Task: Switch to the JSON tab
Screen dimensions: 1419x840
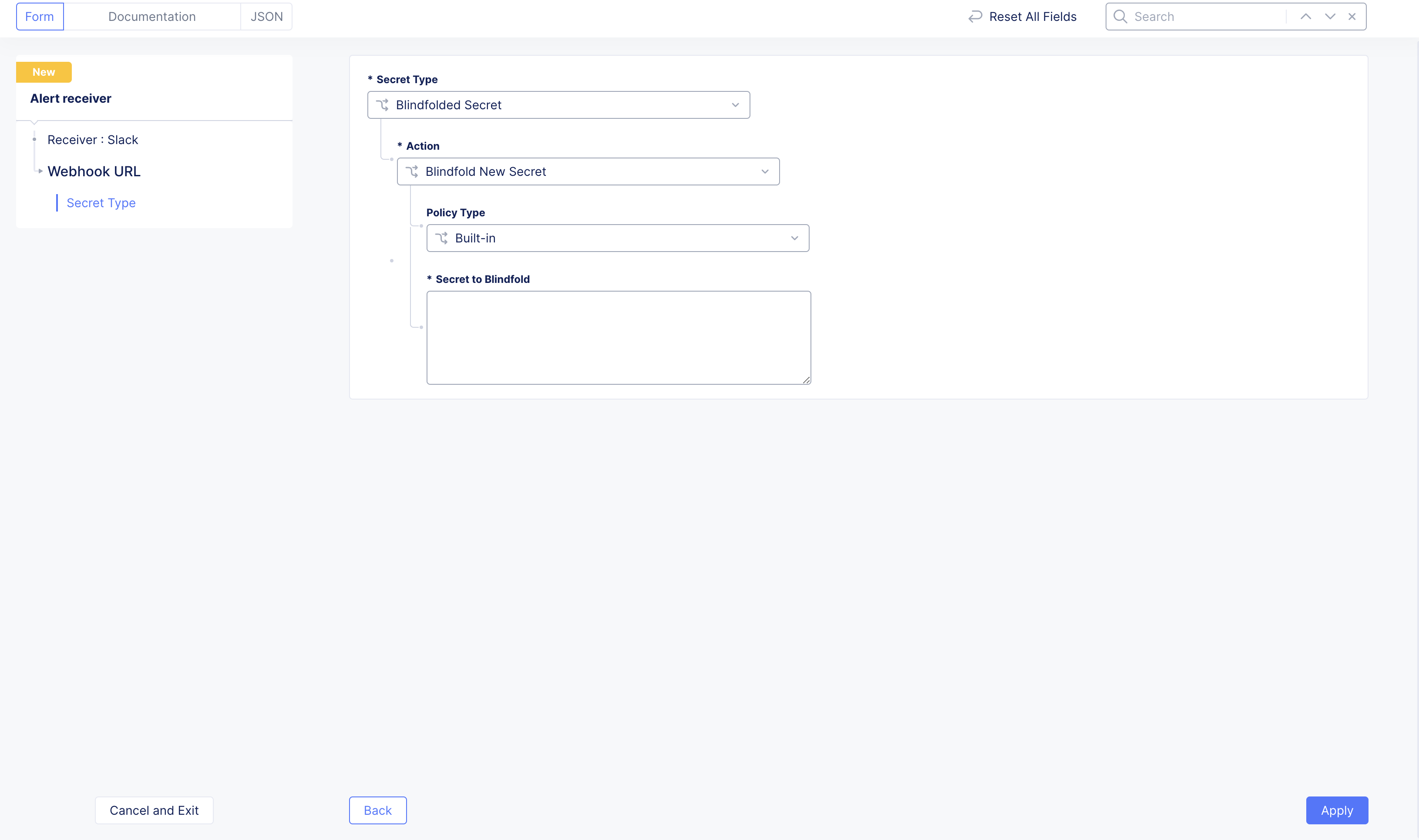Action: pos(266,17)
